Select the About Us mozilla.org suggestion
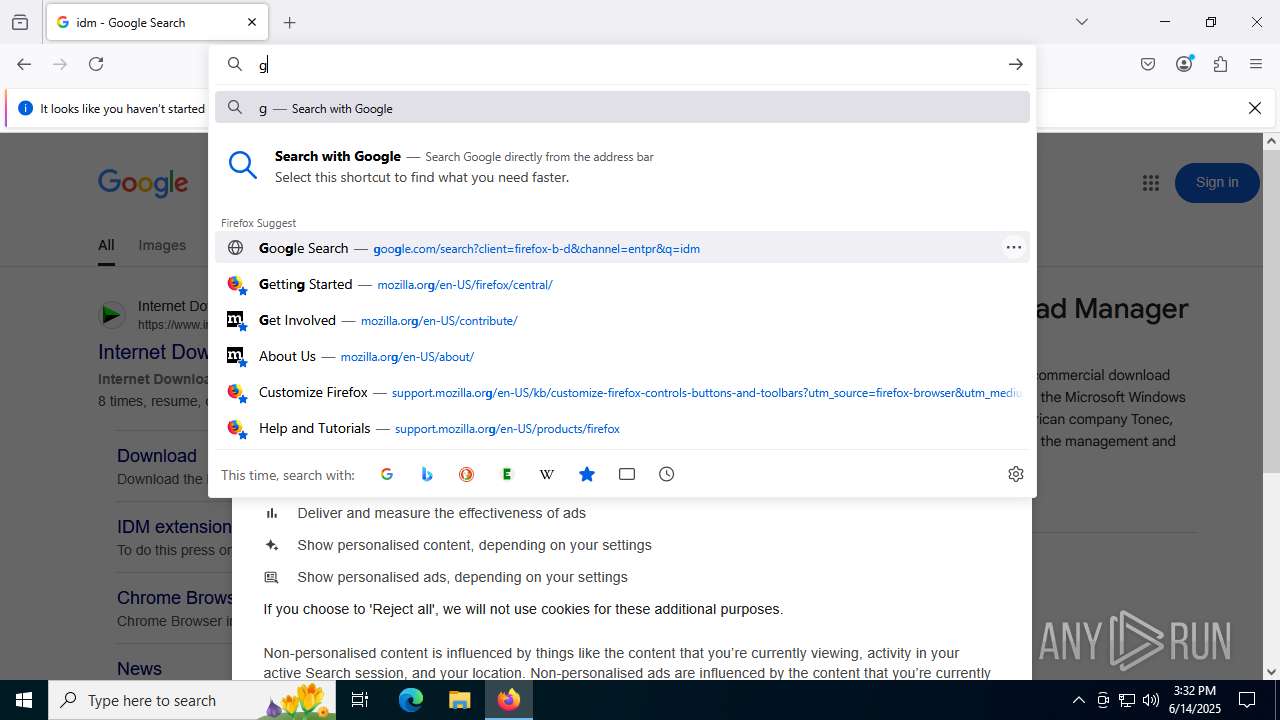This screenshot has width=1280, height=720. [x=622, y=356]
